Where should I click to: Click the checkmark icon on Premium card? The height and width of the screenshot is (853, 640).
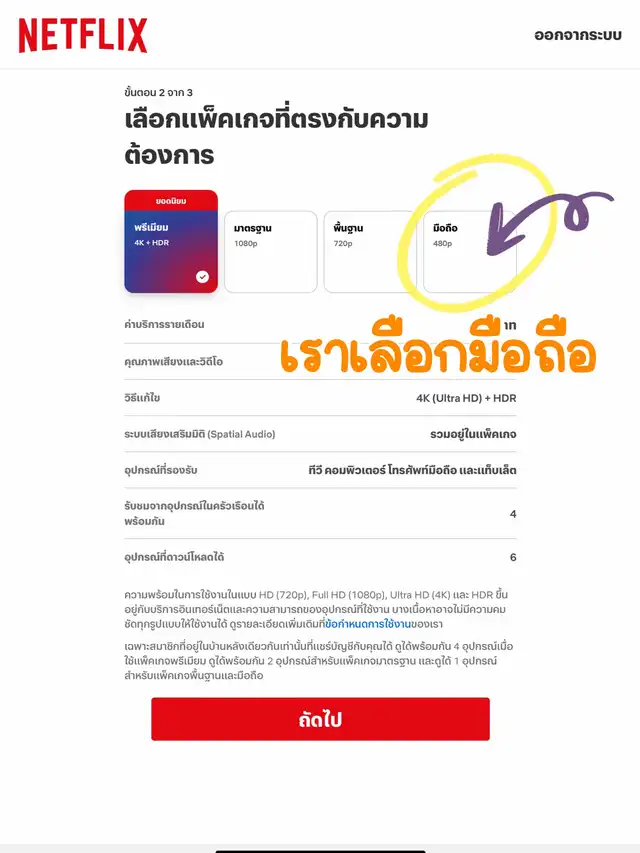pyautogui.click(x=202, y=277)
